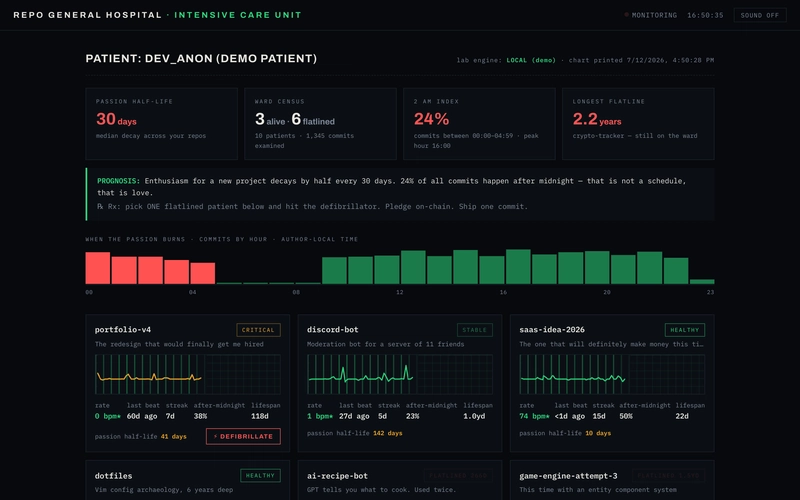This screenshot has height=500, width=800.
Task: Click the tall green bar at hour 16
Action: pyautogui.click(x=518, y=267)
